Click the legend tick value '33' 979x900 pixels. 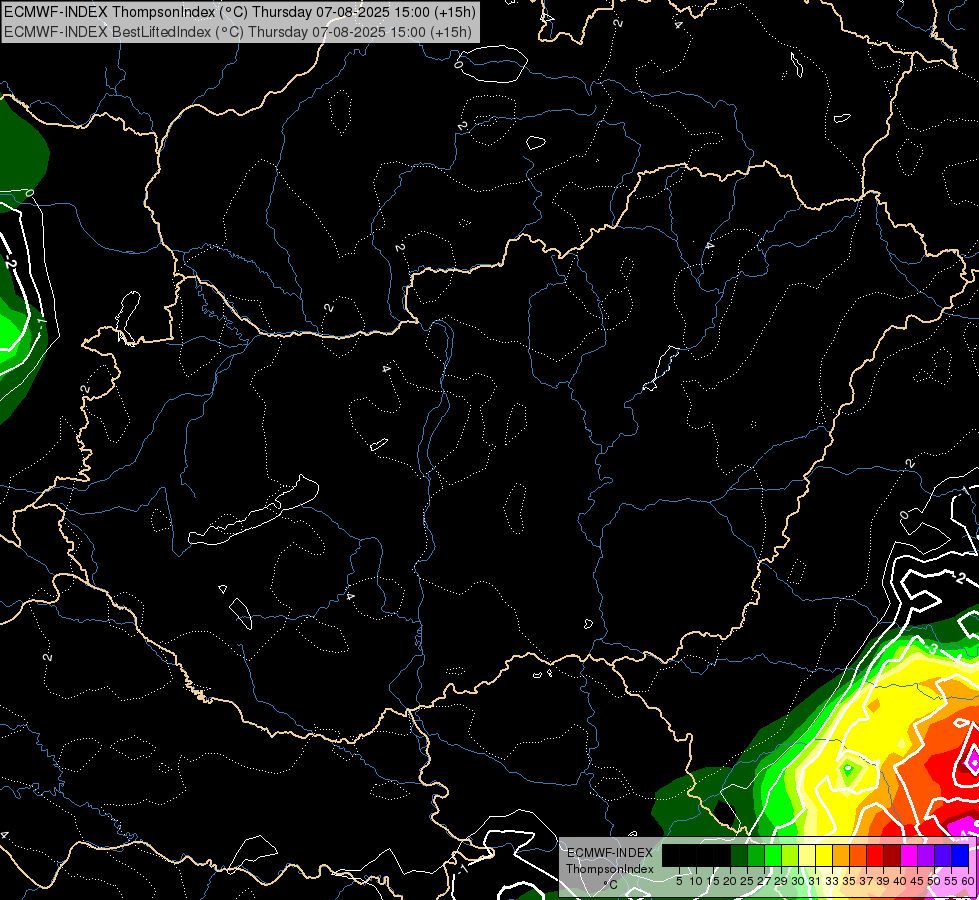click(x=832, y=881)
